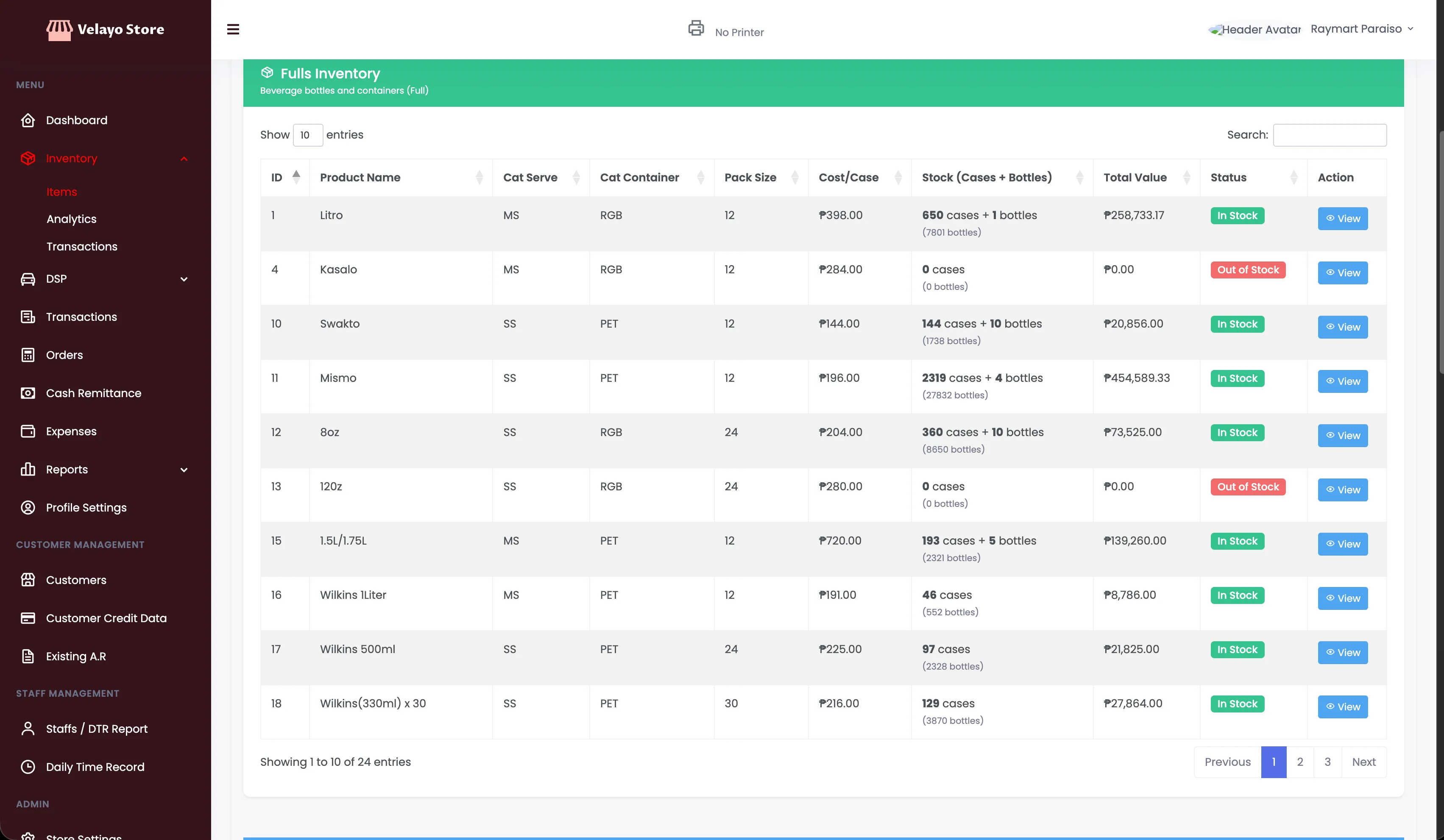The height and width of the screenshot is (840, 1444).
Task: Click the Fulls Inventory box icon in header
Action: pos(267,73)
